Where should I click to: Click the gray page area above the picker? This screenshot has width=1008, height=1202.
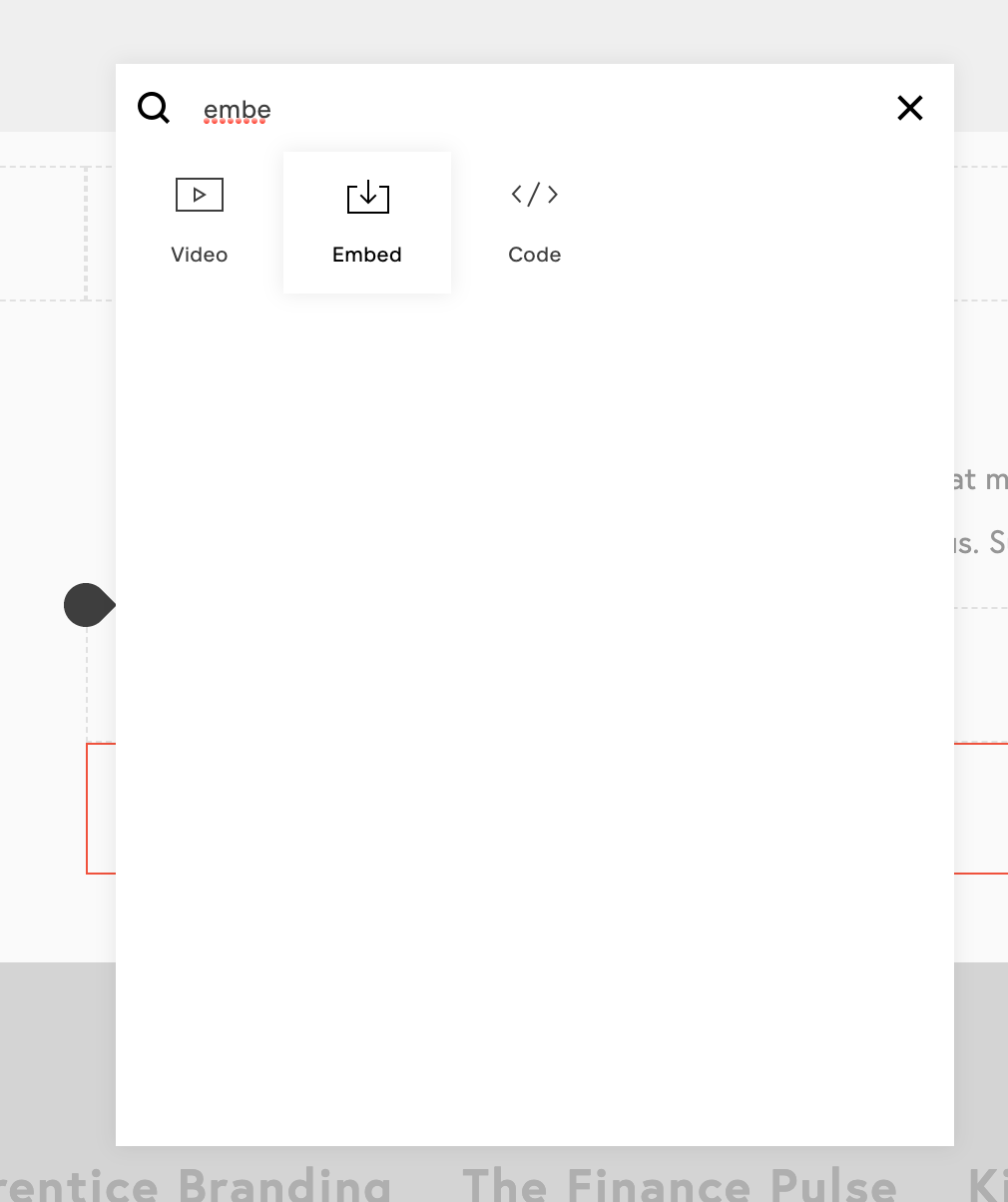click(504, 30)
